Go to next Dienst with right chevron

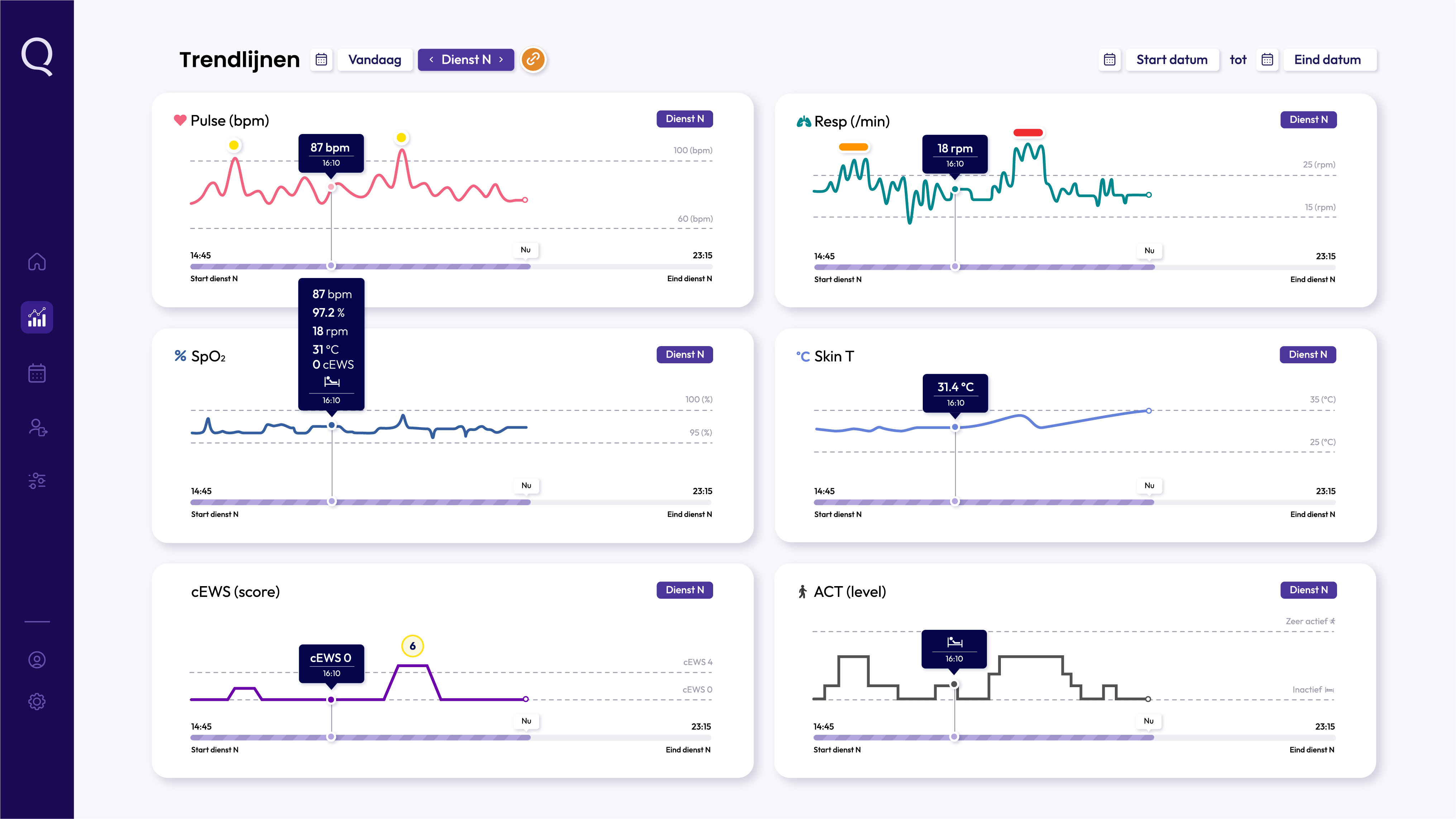[501, 59]
